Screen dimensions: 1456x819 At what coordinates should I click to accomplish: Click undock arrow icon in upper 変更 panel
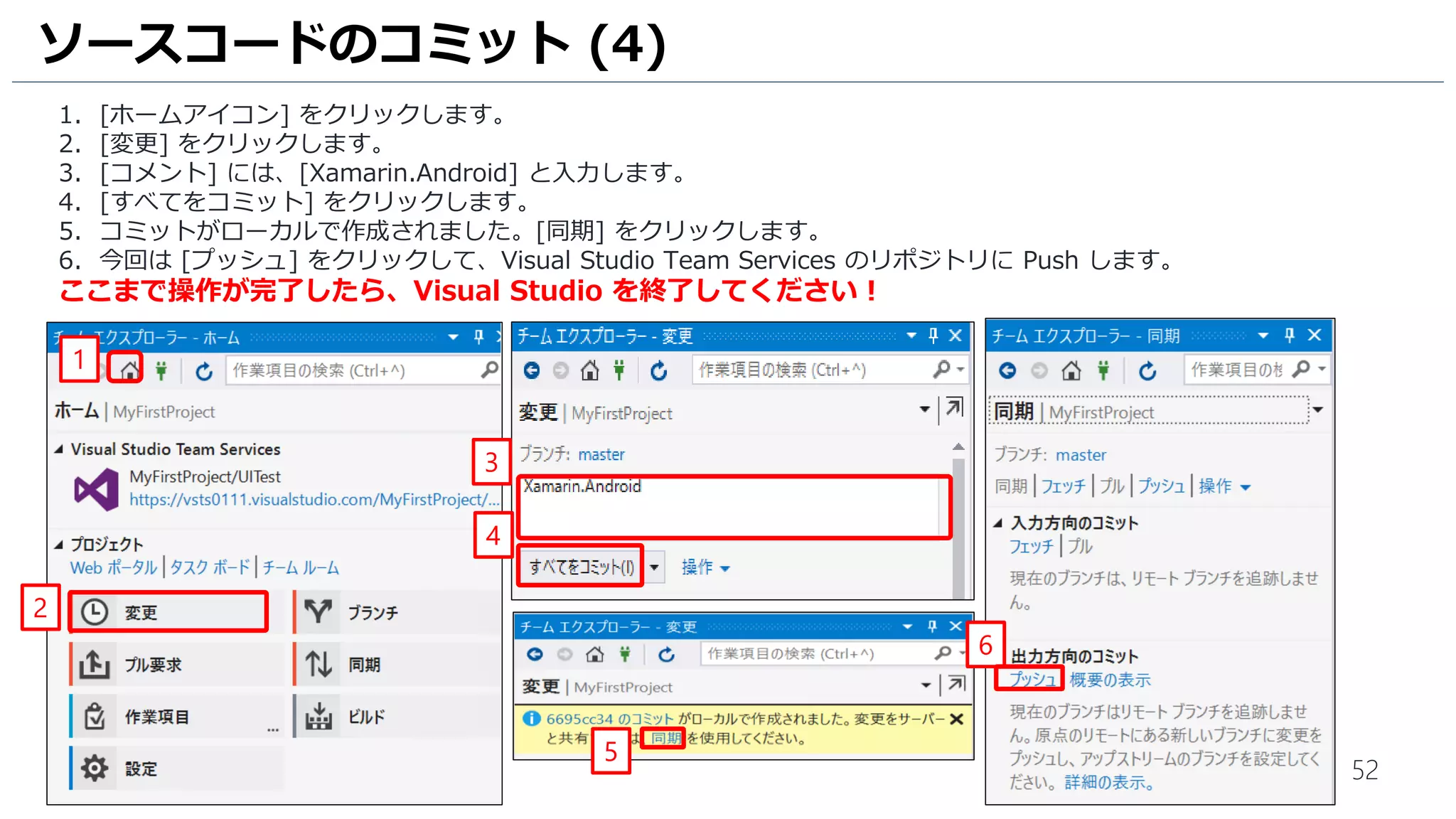pos(954,407)
